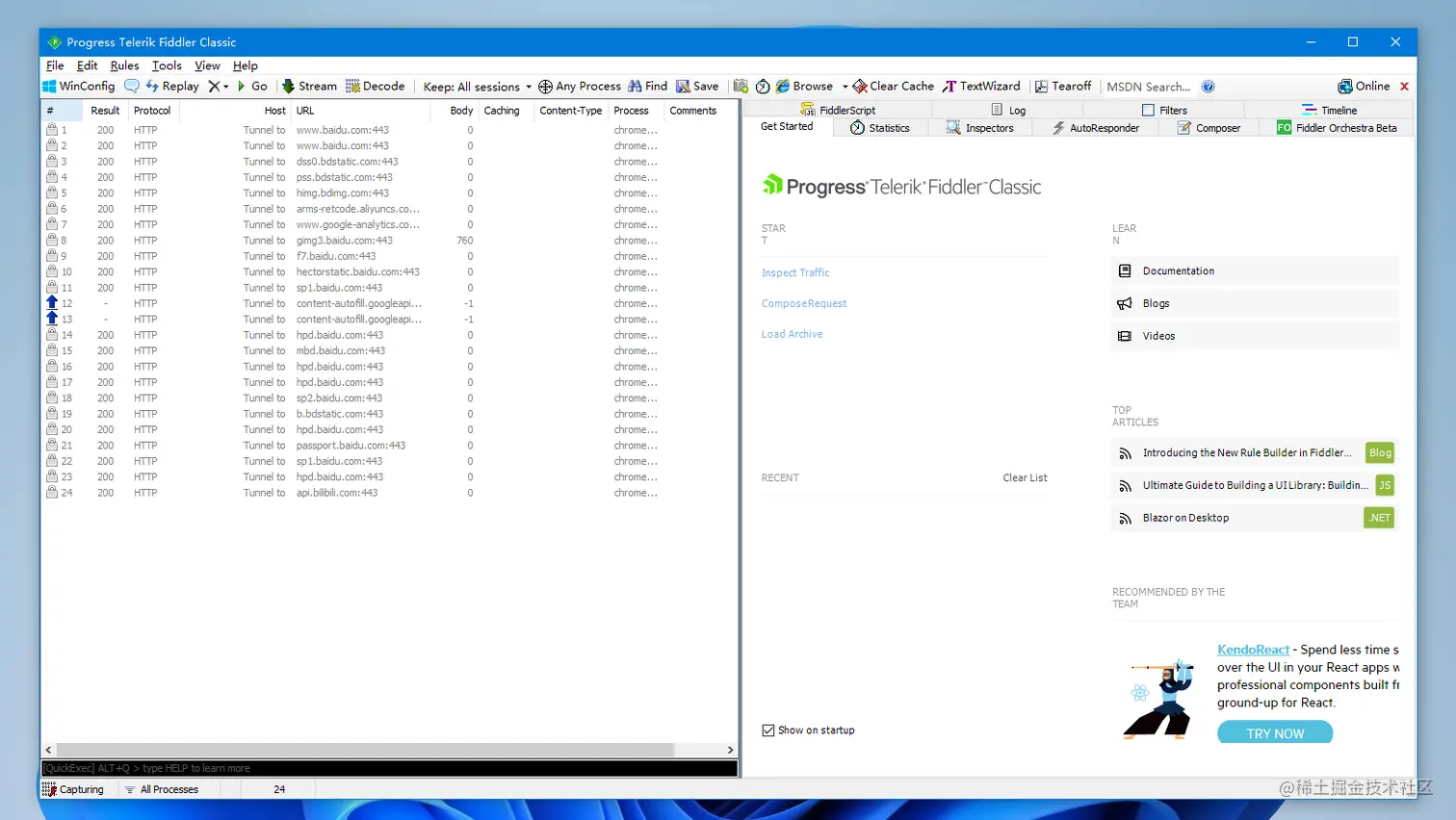The height and width of the screenshot is (820, 1456).
Task: Switch to the Inspectors tab
Action: pos(979,127)
